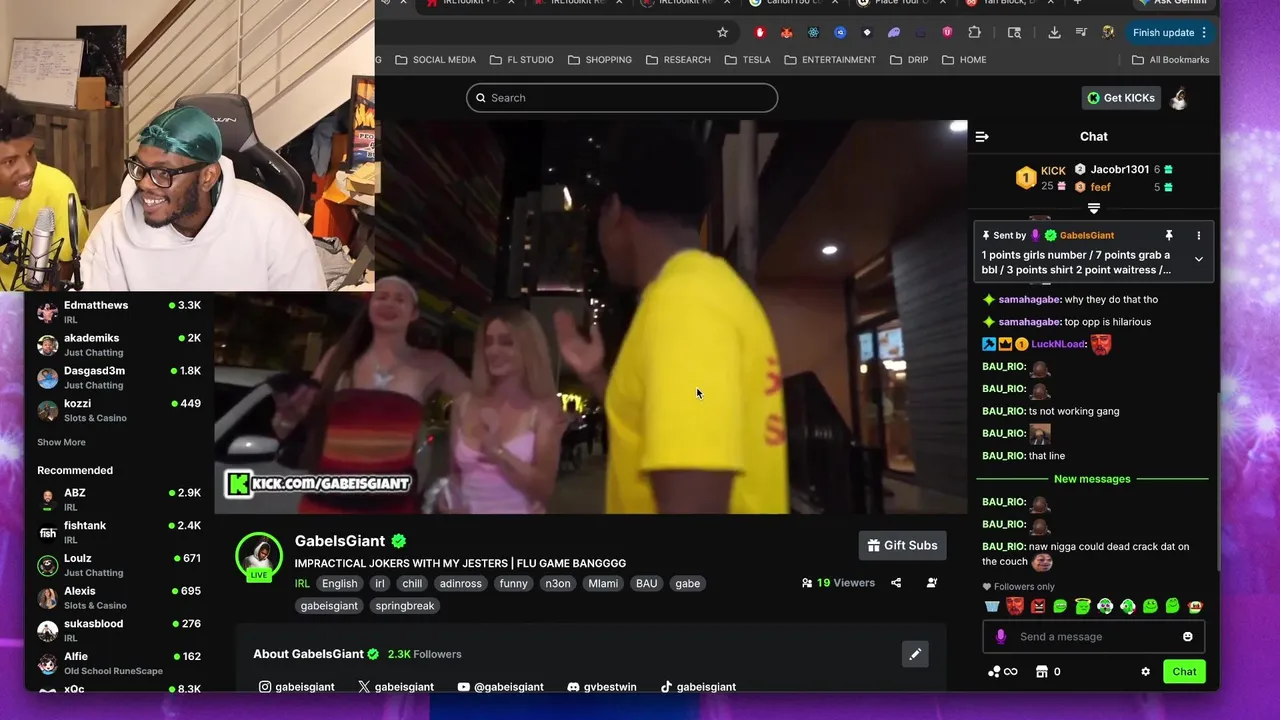
Task: Jump to New messages in chat
Action: 1092,479
